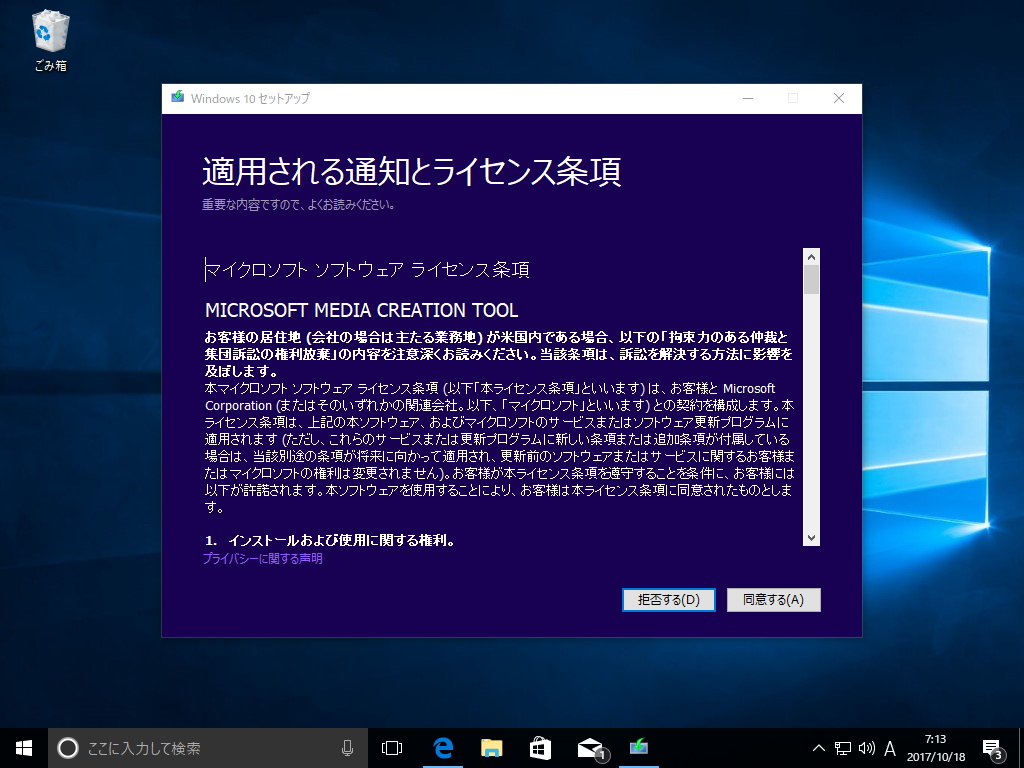Launch the Microsoft Store taskbar icon

point(539,746)
